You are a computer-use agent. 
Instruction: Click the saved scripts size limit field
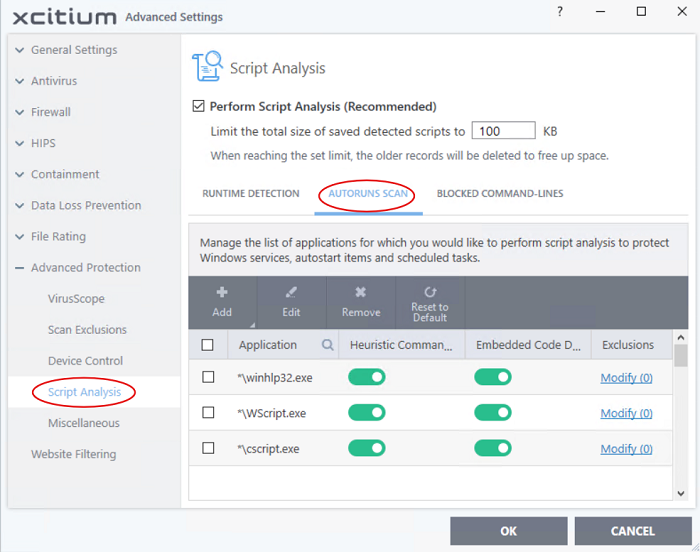click(x=504, y=130)
